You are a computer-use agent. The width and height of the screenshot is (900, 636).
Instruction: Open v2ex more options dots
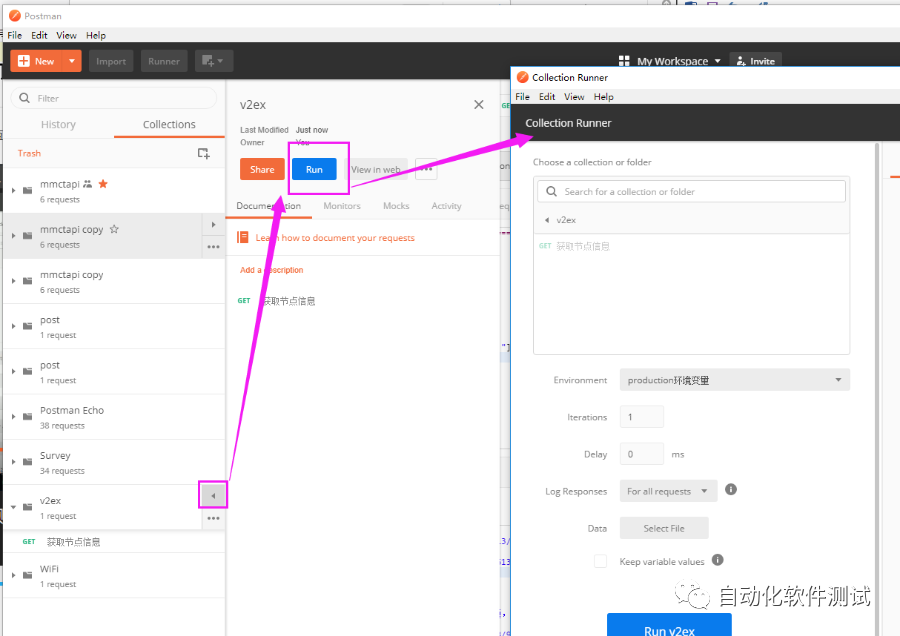[214, 518]
